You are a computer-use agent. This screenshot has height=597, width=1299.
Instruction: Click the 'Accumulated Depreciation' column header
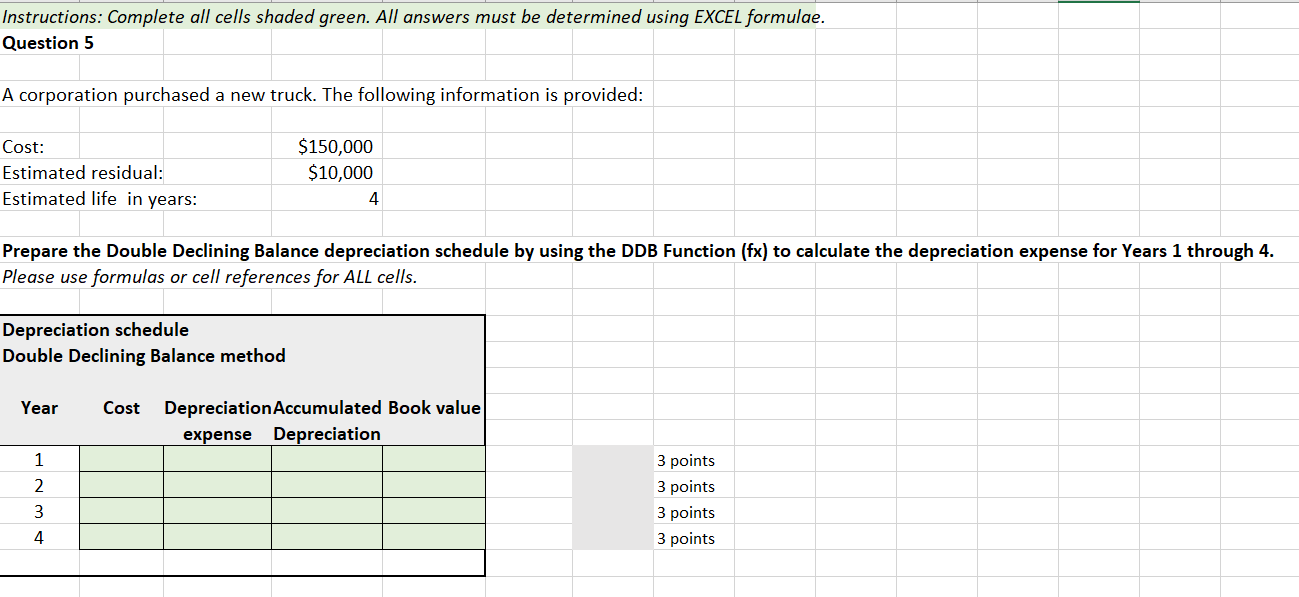coord(327,421)
